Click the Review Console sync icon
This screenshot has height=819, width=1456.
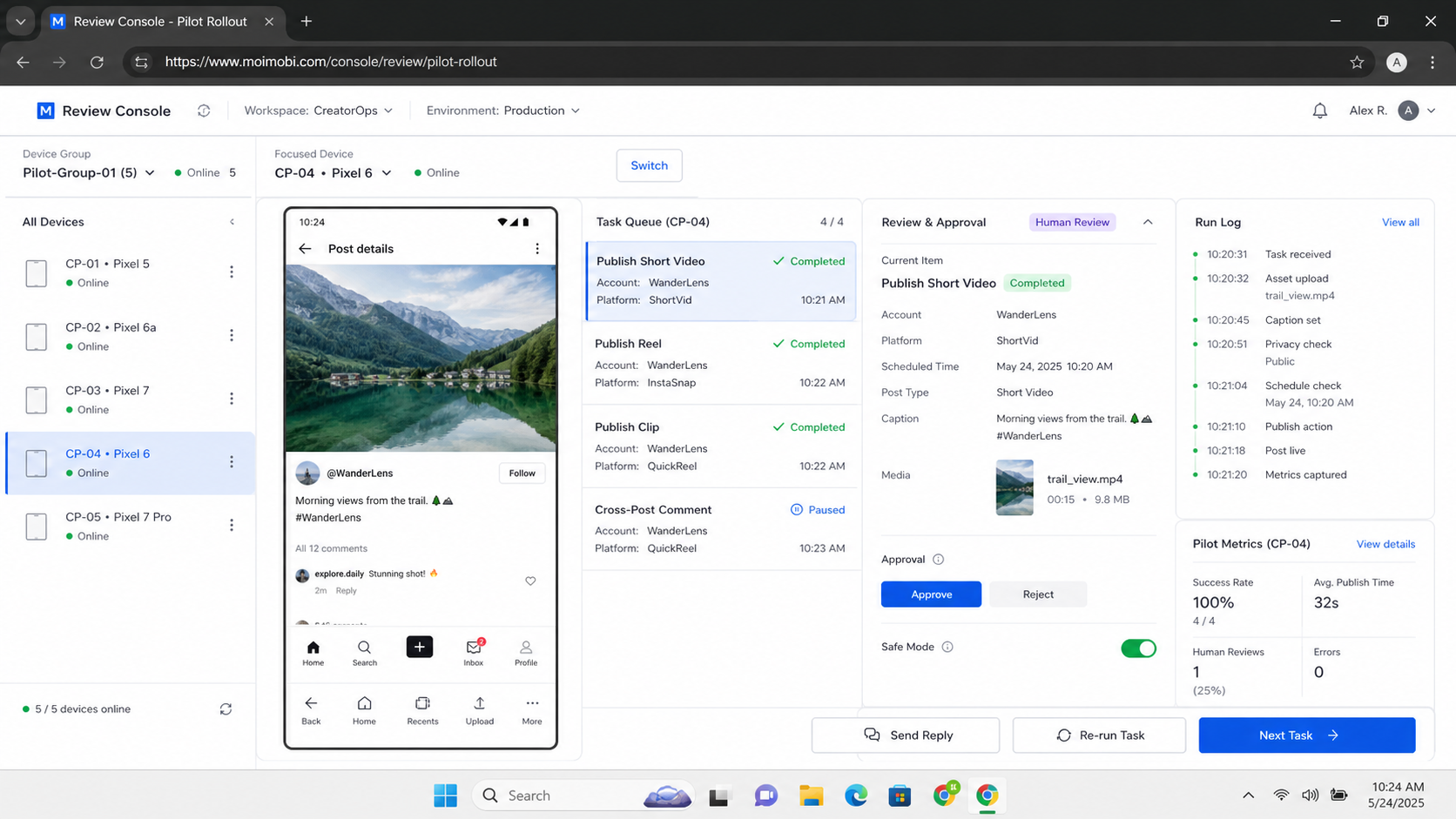pyautogui.click(x=204, y=111)
